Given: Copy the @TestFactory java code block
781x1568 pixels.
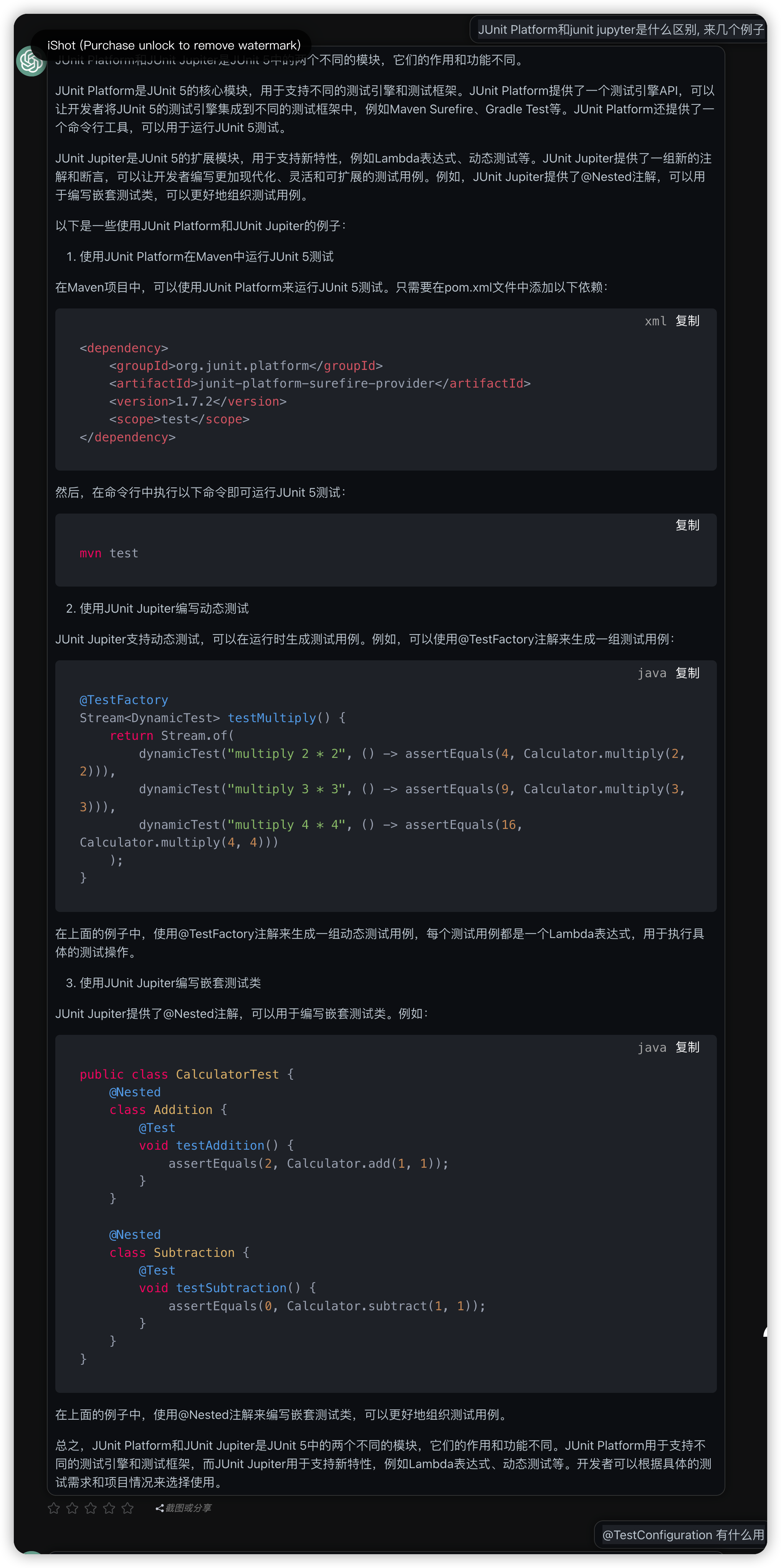Looking at the screenshot, I should coord(687,673).
